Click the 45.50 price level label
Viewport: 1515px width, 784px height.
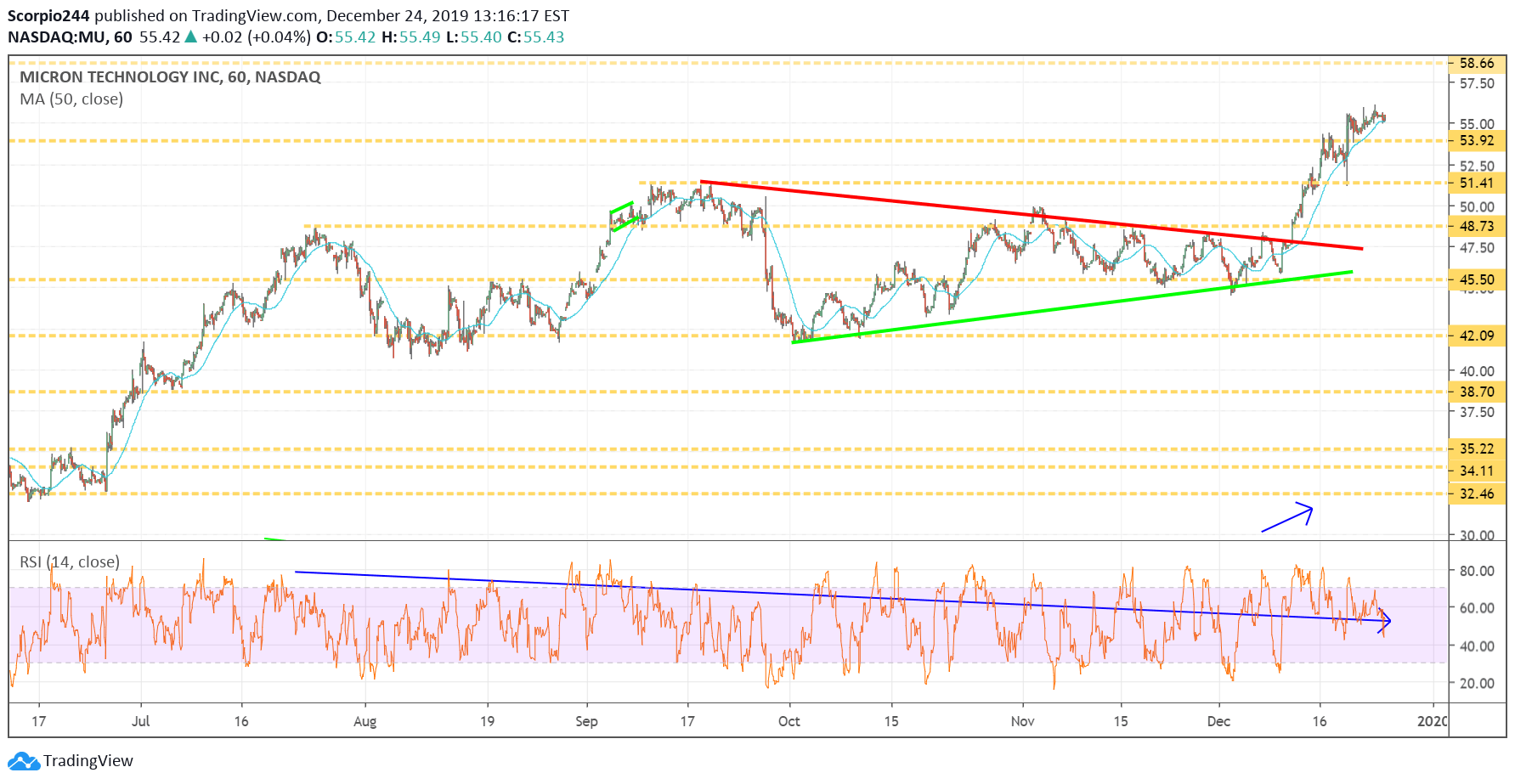pos(1477,280)
